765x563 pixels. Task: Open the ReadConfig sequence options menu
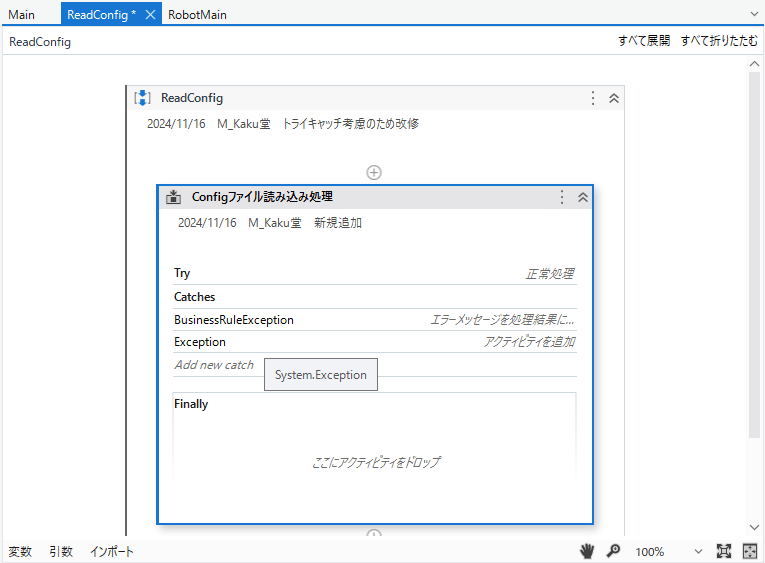coord(593,98)
